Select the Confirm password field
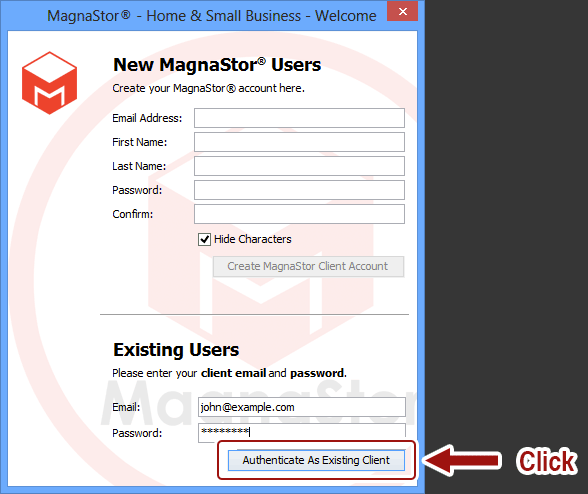Image resolution: width=588 pixels, height=494 pixels. (x=299, y=214)
